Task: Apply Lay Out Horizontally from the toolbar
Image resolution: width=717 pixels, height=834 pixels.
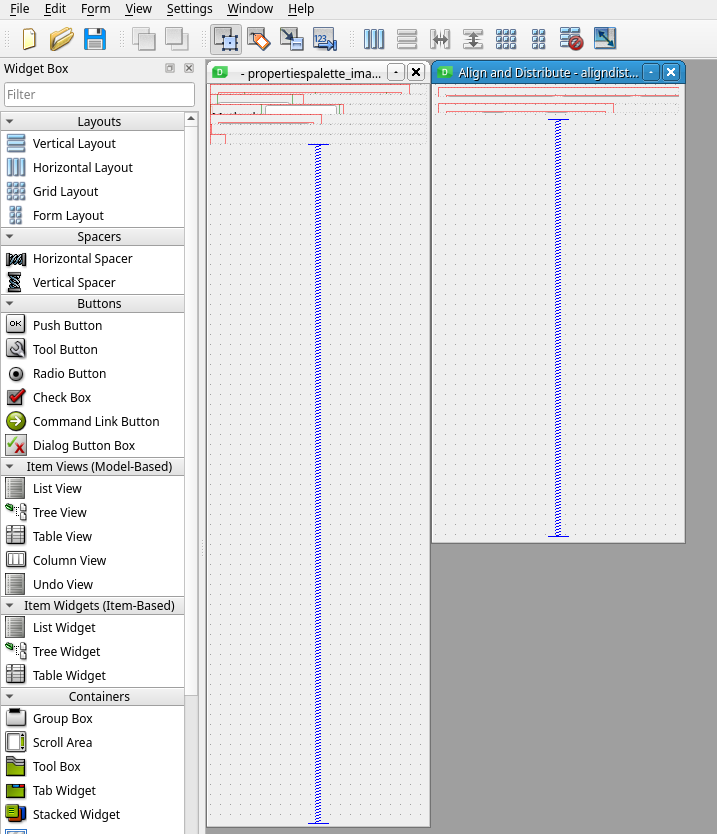Action: (x=374, y=39)
